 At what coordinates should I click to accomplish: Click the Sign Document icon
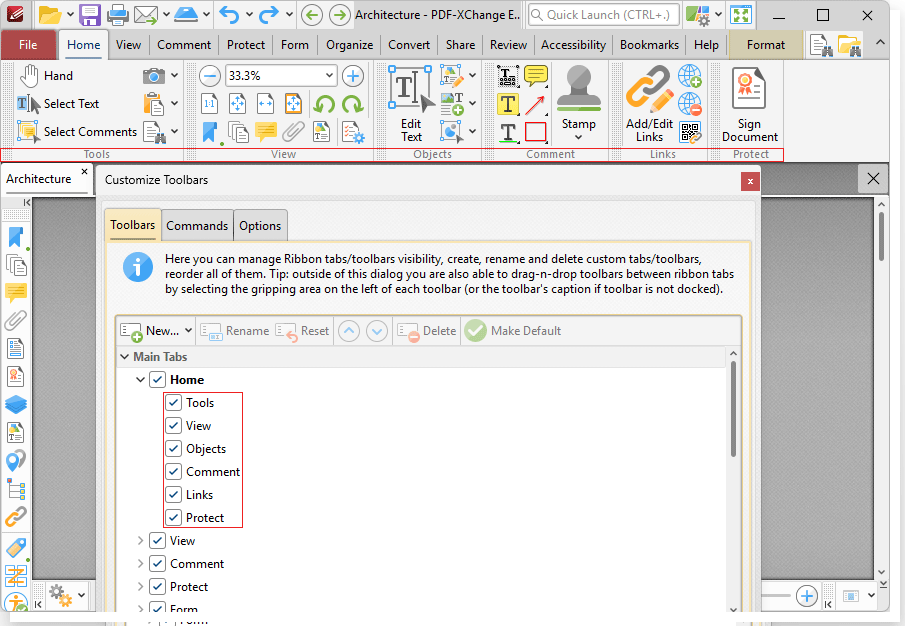749,104
